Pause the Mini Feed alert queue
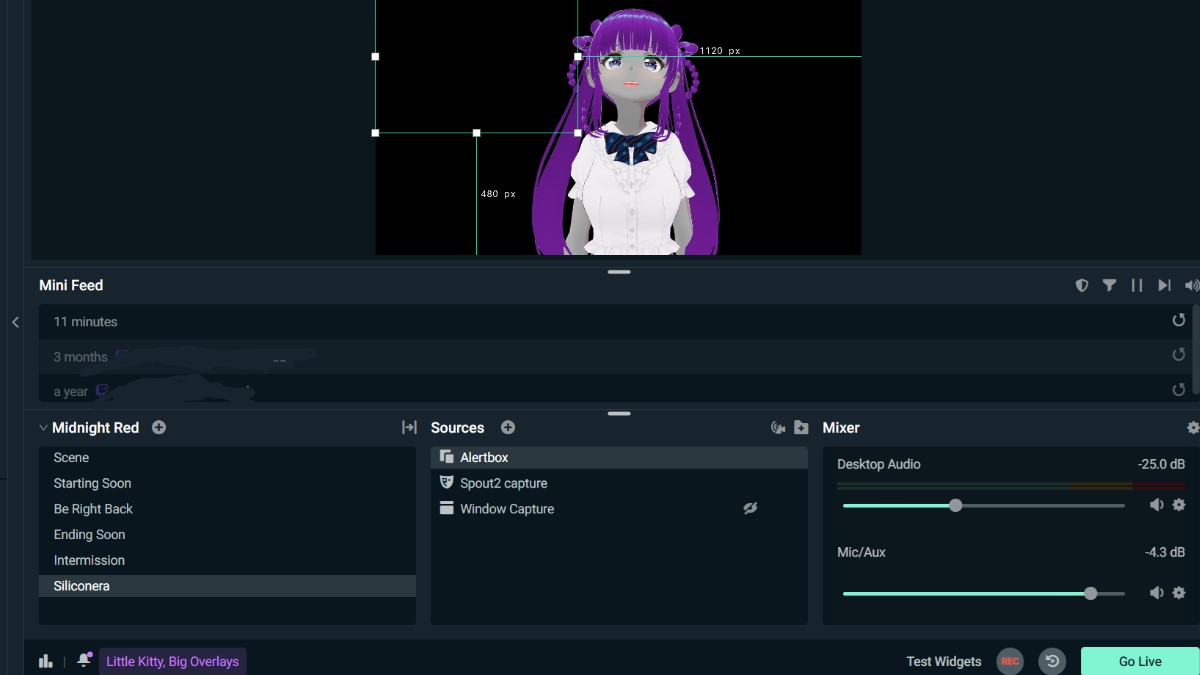The height and width of the screenshot is (675, 1200). click(x=1136, y=285)
